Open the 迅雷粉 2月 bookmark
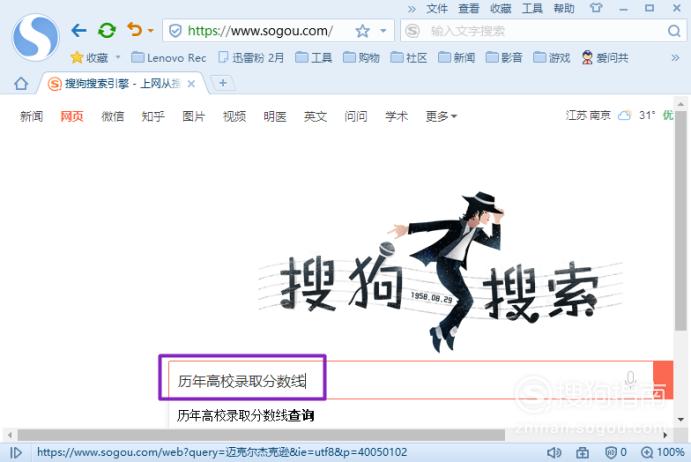The height and width of the screenshot is (462, 691). coord(251,58)
